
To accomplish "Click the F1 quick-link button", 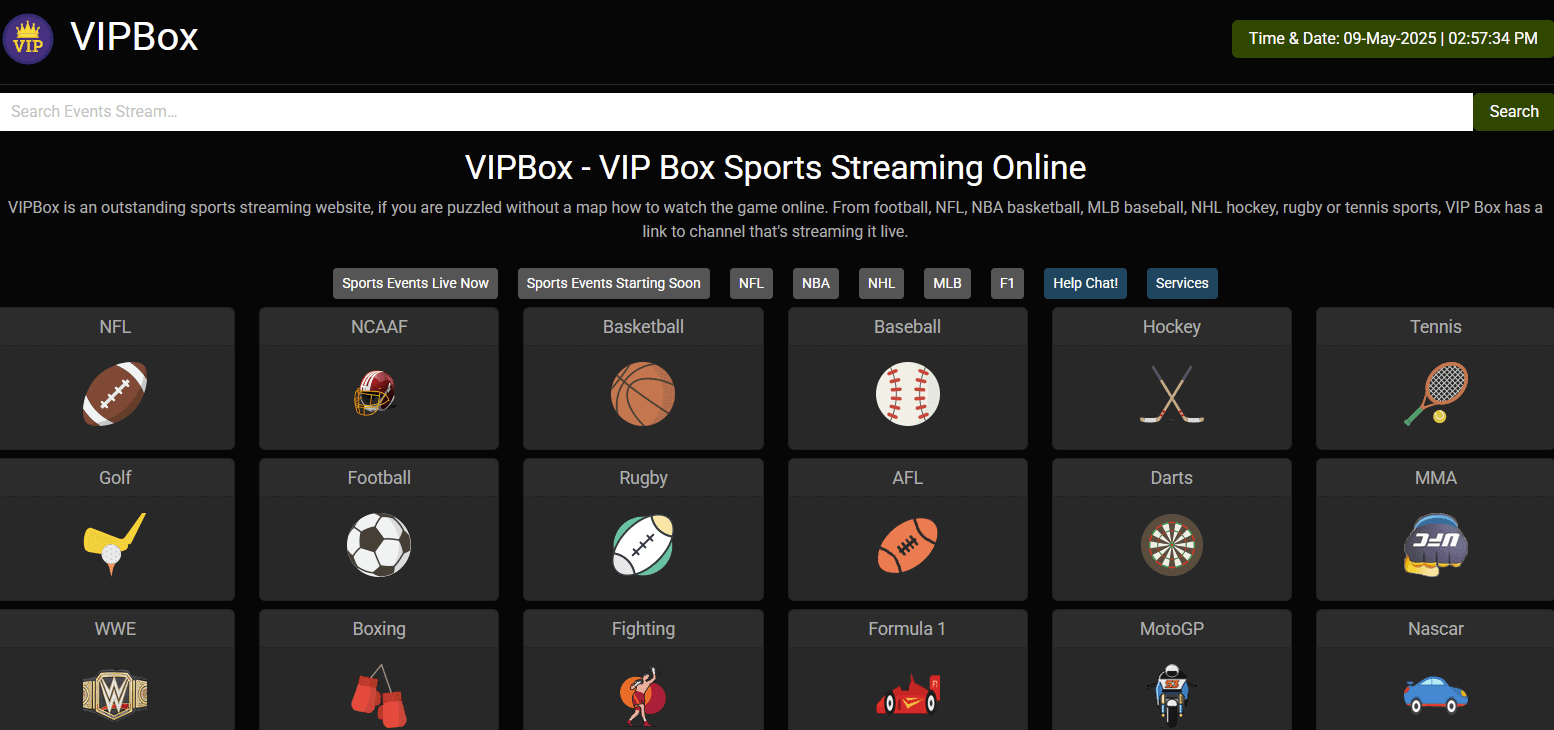I will (x=1007, y=283).
